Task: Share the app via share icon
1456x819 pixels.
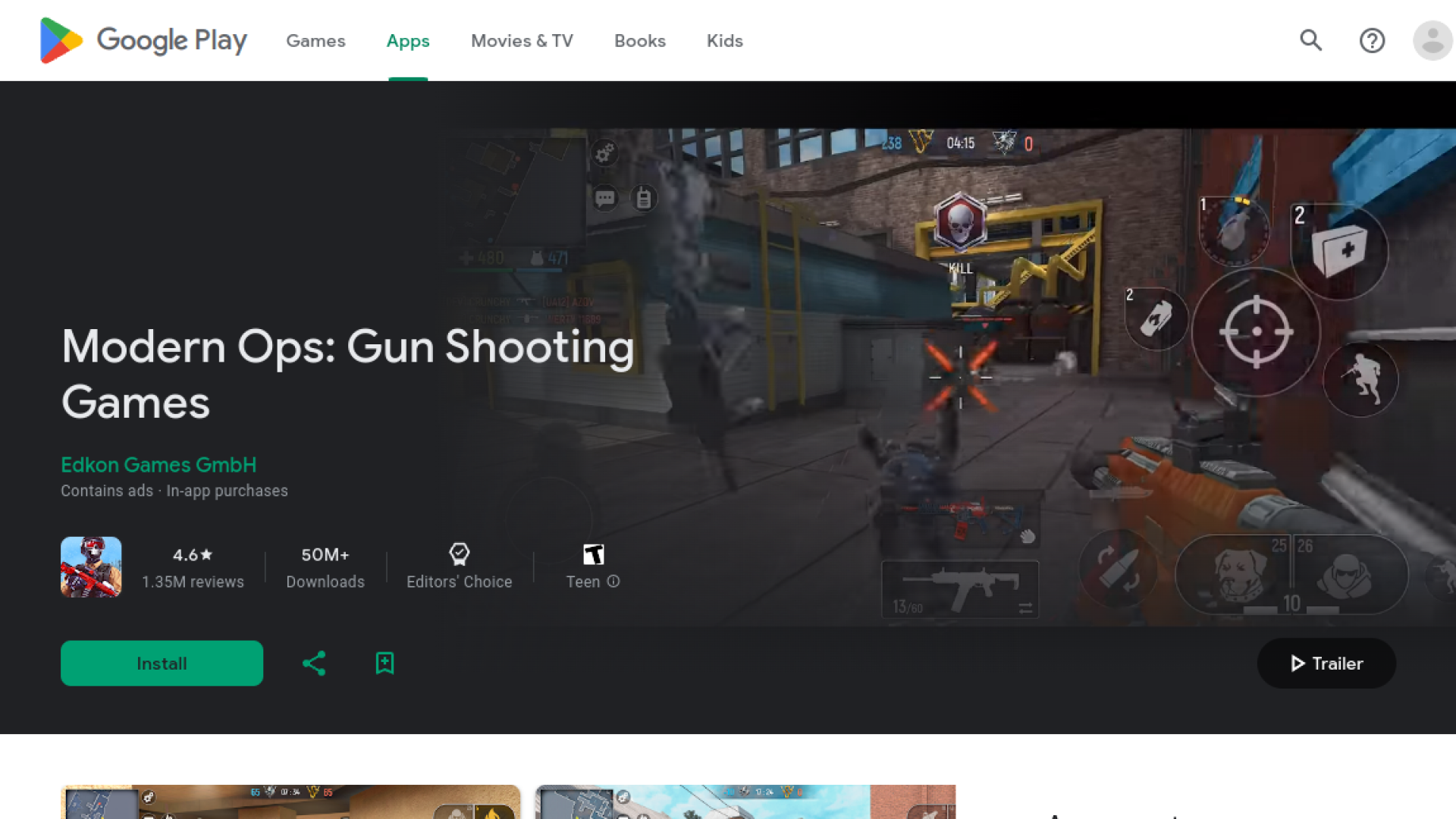Action: (x=314, y=664)
